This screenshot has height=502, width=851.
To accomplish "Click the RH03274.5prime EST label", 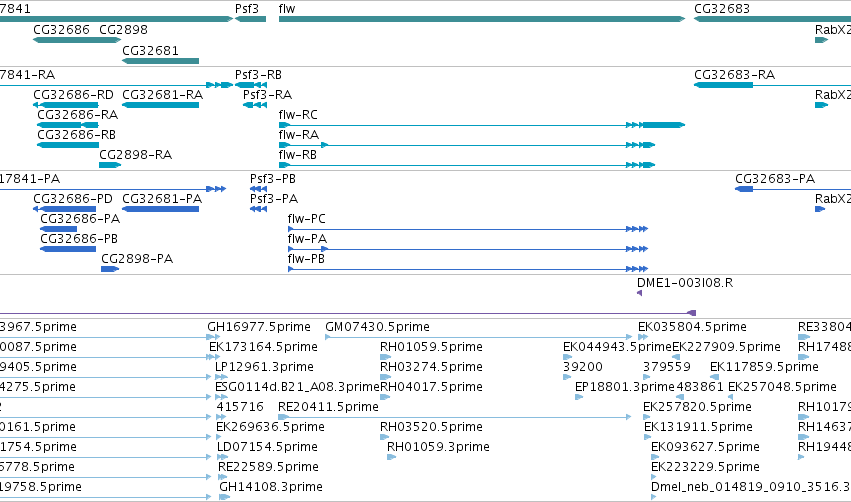I will point(431,367).
